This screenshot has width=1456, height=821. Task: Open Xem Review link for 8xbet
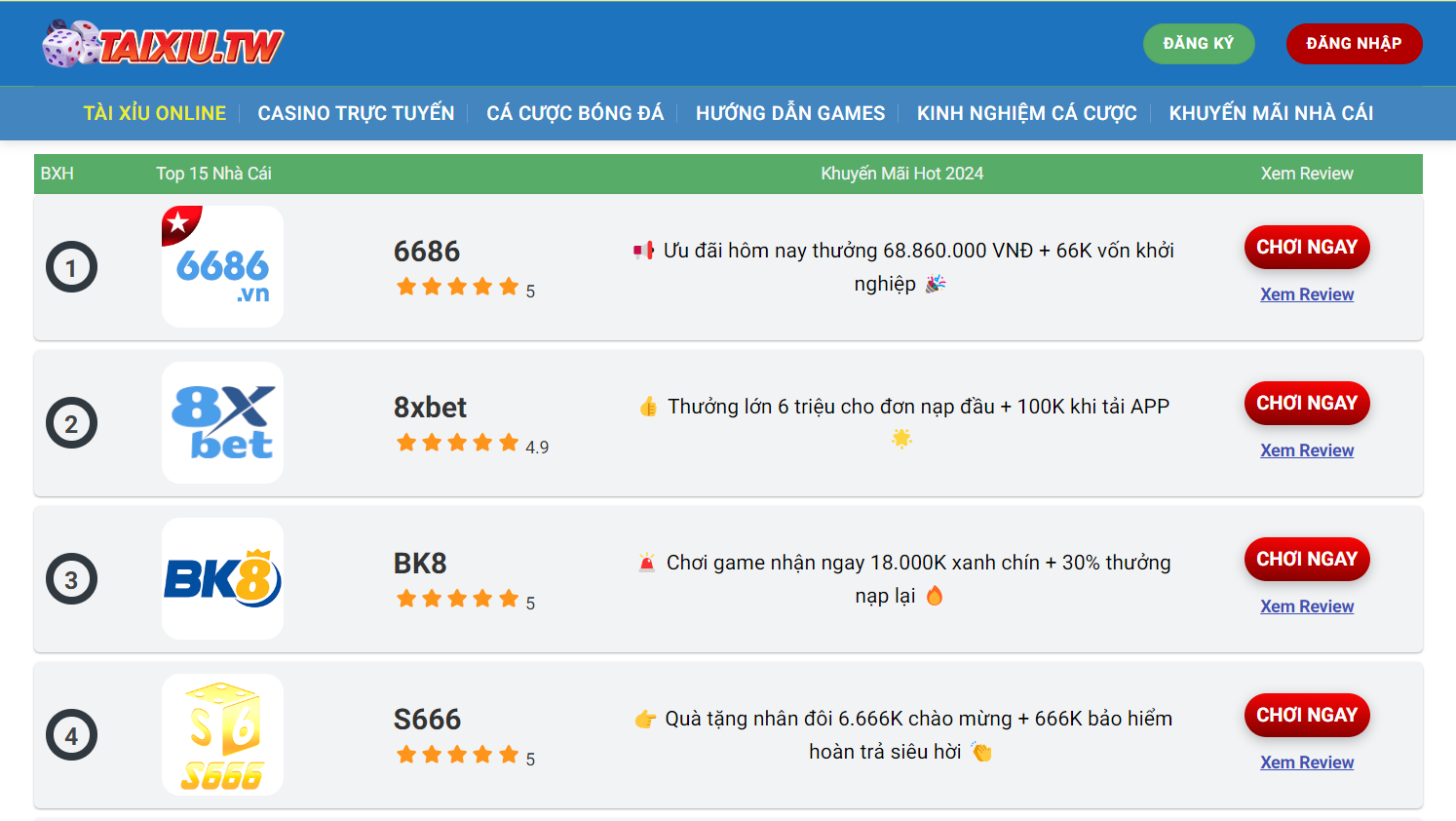click(x=1307, y=450)
